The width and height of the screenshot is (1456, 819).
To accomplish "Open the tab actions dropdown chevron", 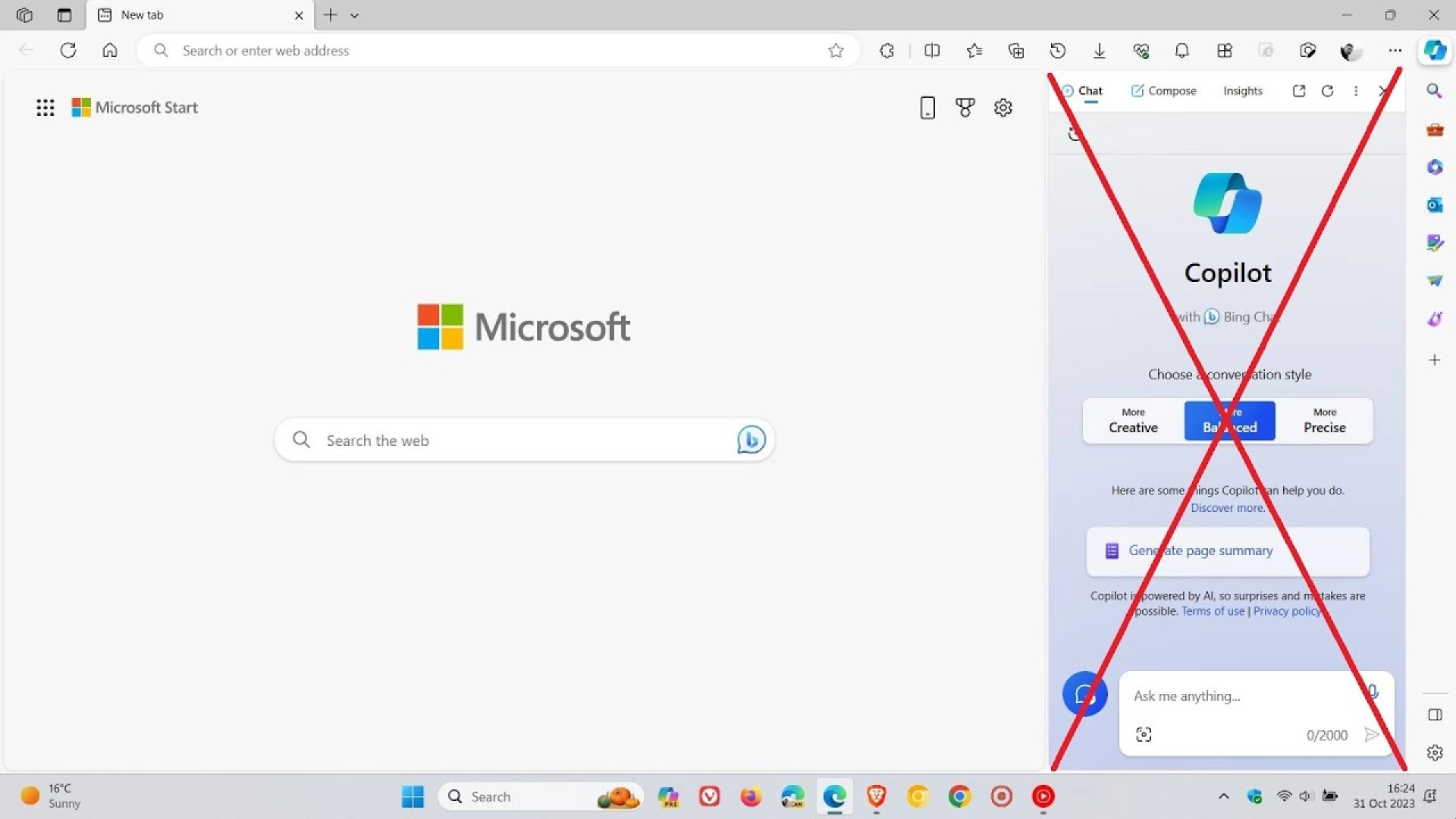I will click(x=354, y=15).
